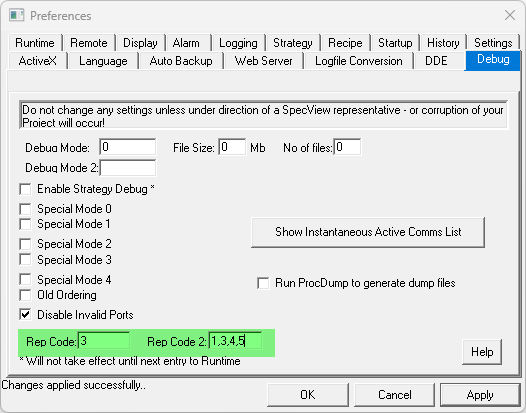Switch to the Runtime tab
Image resolution: width=526 pixels, height=413 pixels.
(35, 43)
